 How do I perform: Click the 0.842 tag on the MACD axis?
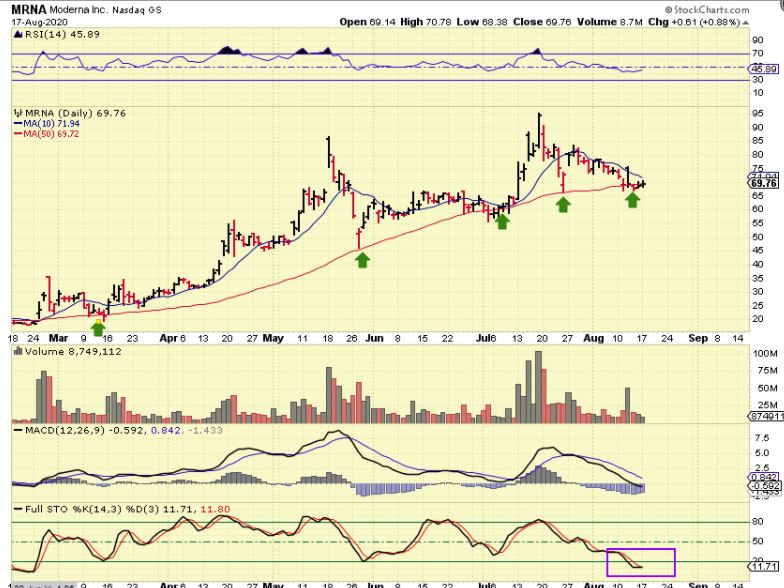764,478
